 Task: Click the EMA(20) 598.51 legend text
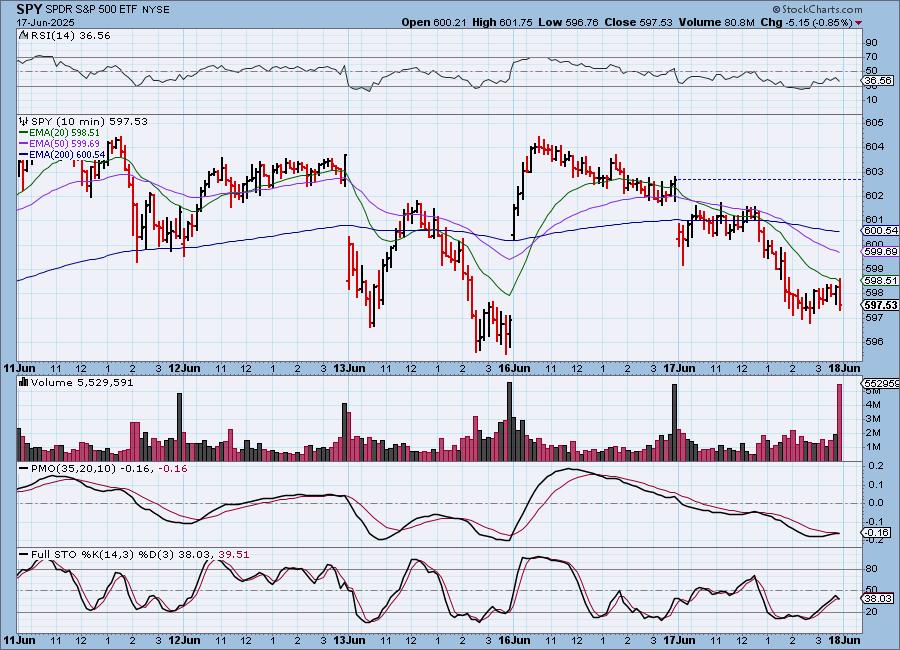coord(64,133)
